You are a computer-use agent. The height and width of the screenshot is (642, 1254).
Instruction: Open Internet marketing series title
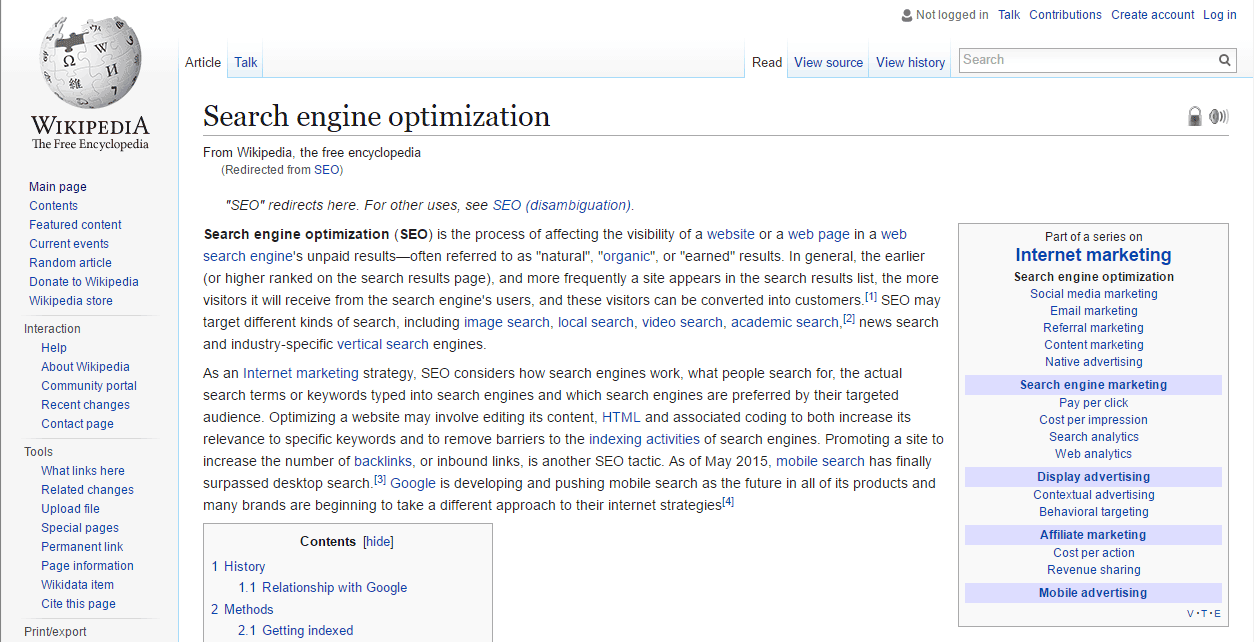tap(1093, 255)
